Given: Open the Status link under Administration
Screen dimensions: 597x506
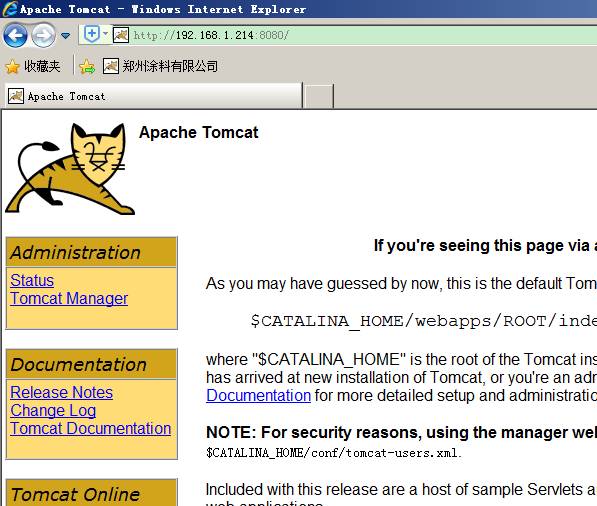Looking at the screenshot, I should [32, 280].
